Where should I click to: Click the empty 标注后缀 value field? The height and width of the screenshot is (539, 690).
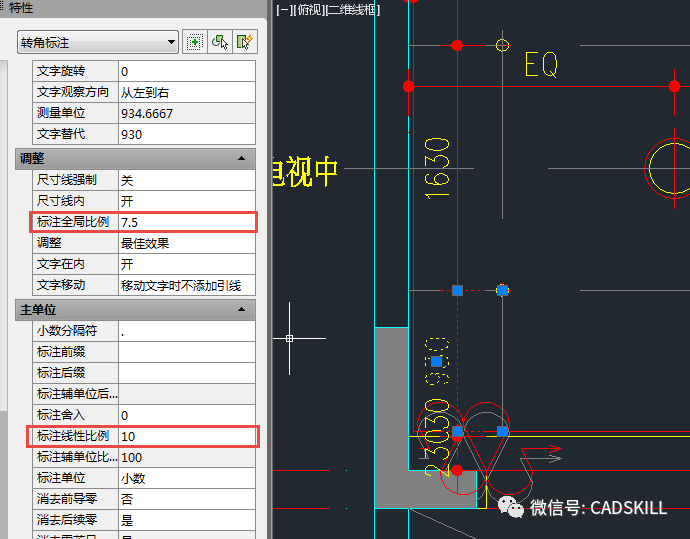[187, 373]
